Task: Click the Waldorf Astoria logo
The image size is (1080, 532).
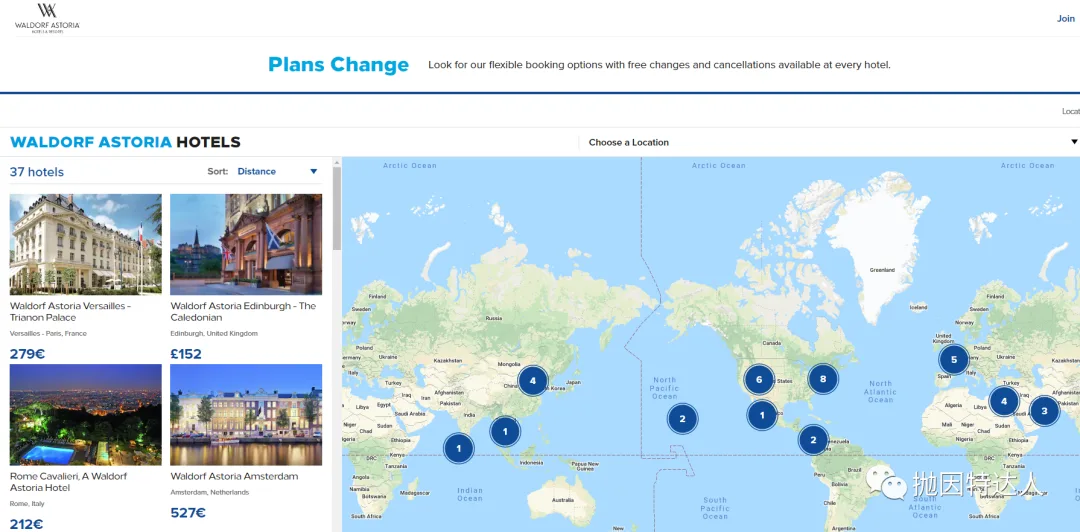Action: coord(47,17)
